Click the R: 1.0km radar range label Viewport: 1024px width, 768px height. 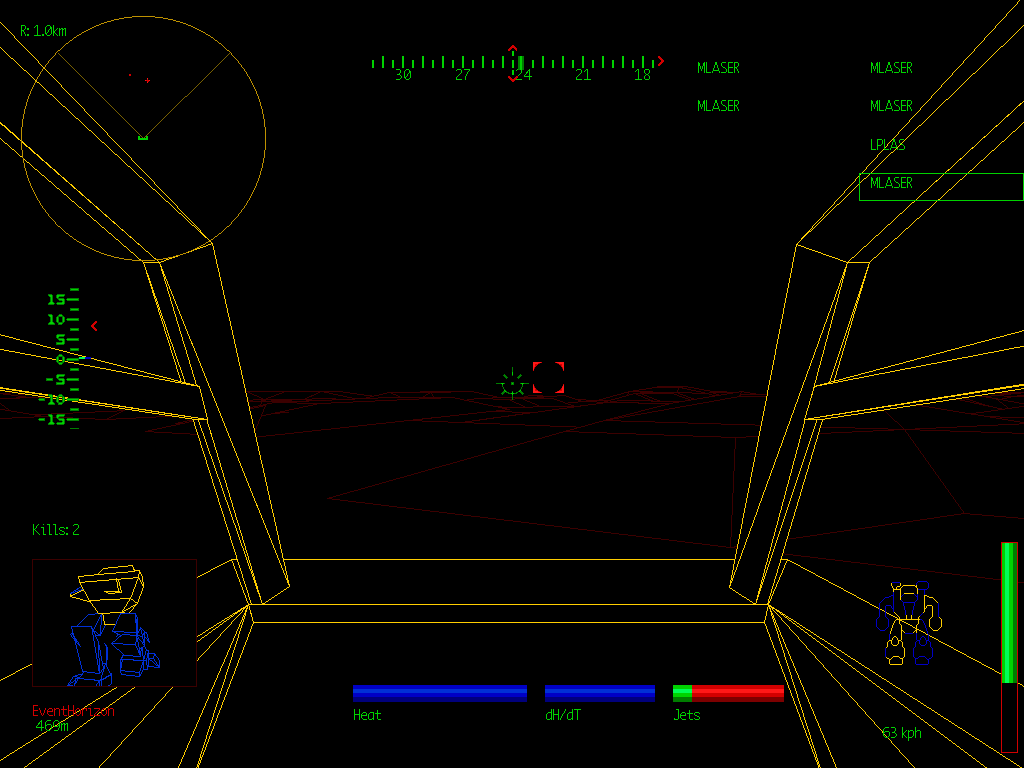[43, 31]
